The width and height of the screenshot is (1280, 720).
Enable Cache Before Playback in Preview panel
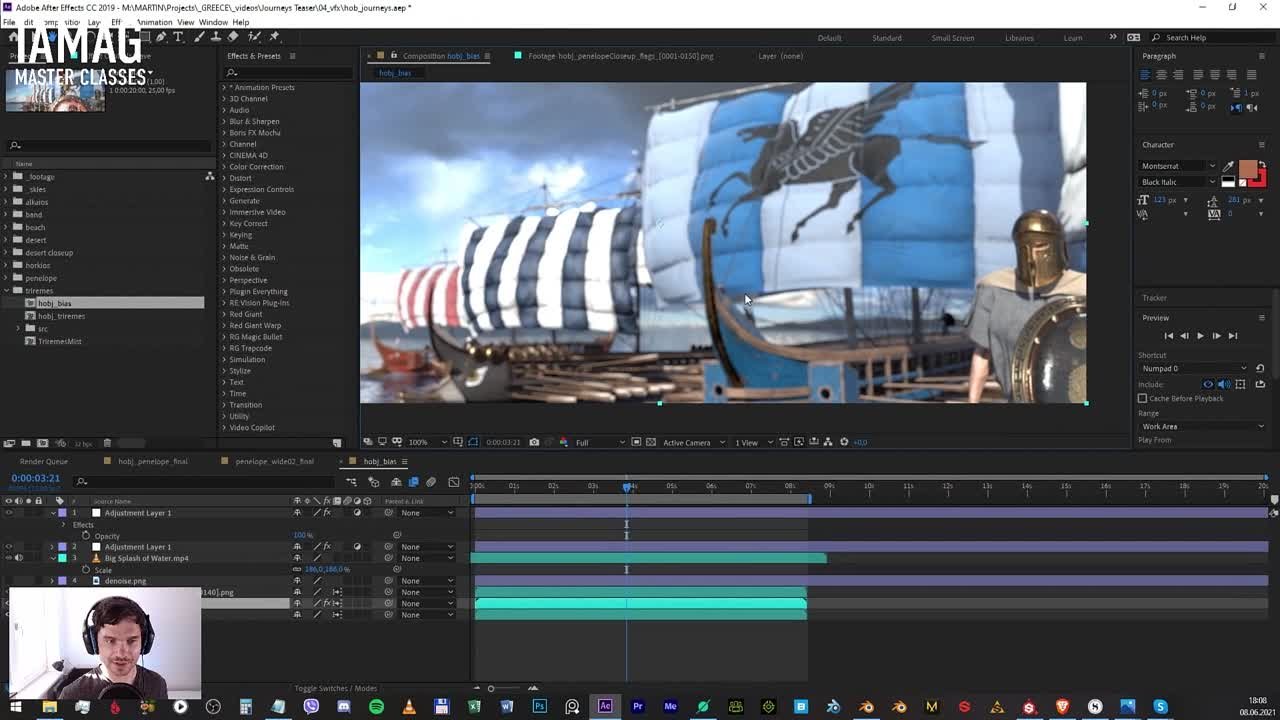(x=1142, y=398)
